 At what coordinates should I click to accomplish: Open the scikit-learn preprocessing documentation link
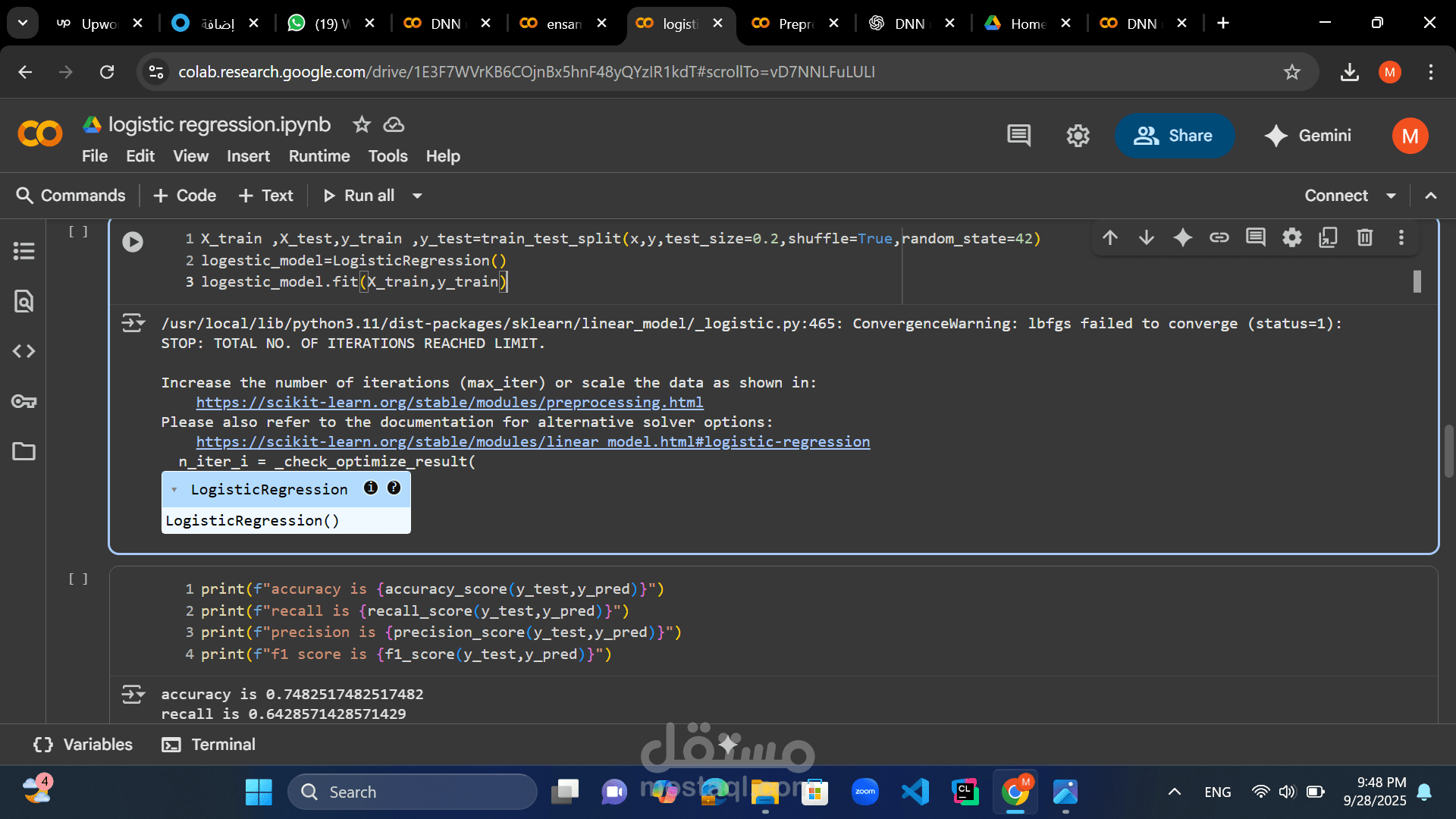coord(449,403)
